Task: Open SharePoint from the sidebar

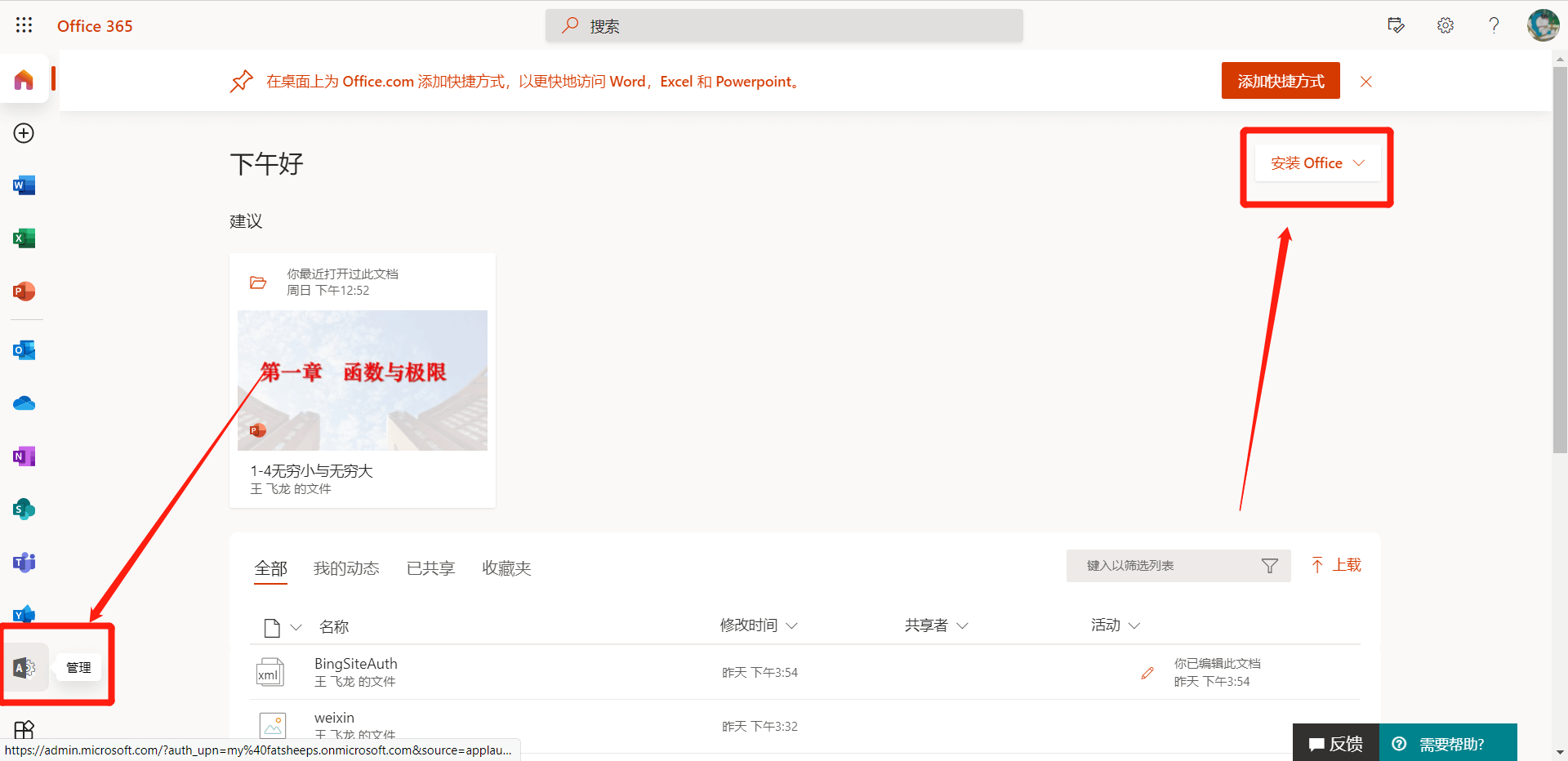Action: coord(24,510)
